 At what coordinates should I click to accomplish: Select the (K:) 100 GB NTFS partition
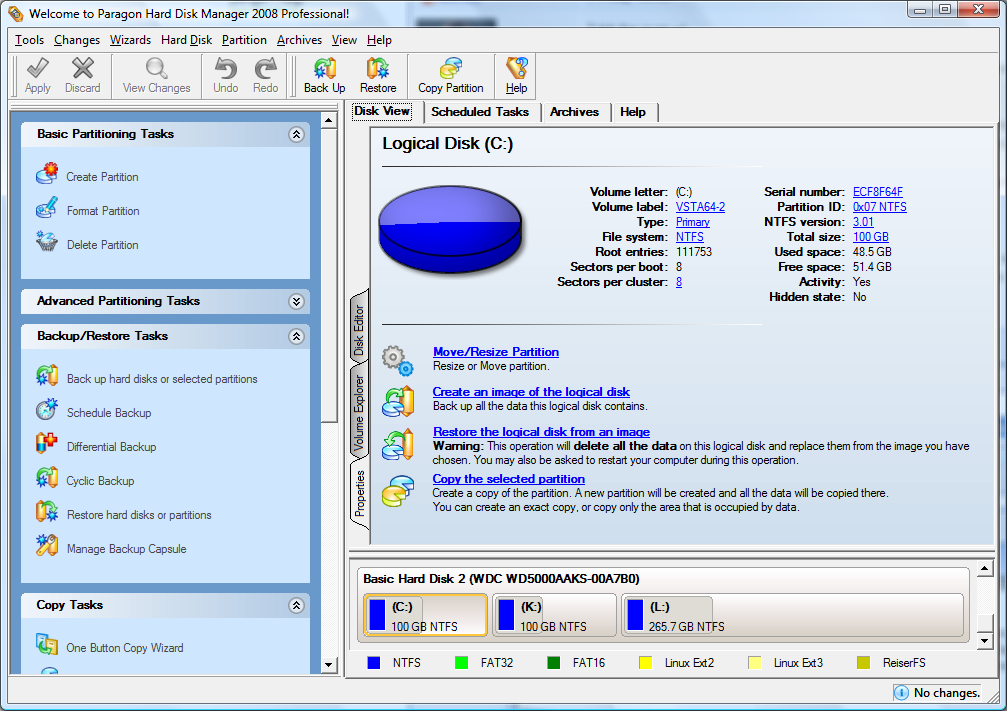pyautogui.click(x=554, y=615)
